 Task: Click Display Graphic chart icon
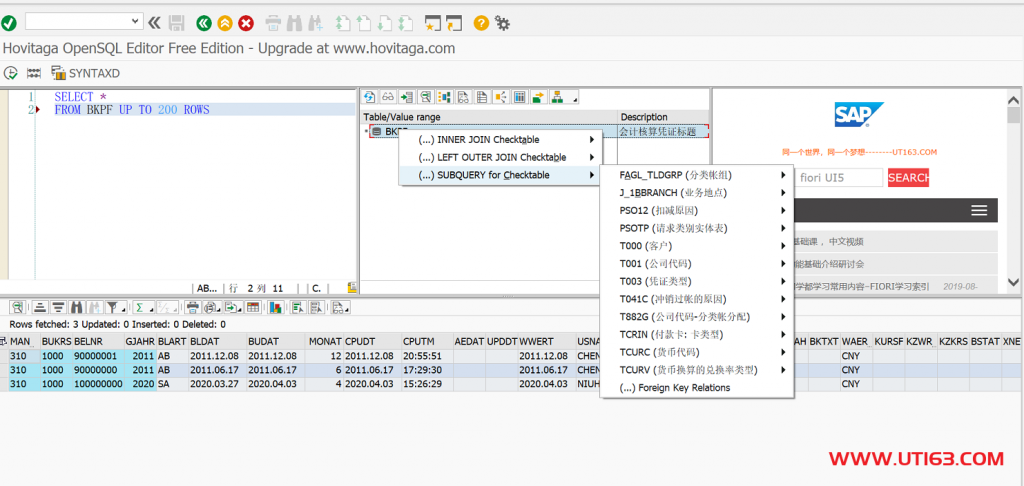click(275, 307)
